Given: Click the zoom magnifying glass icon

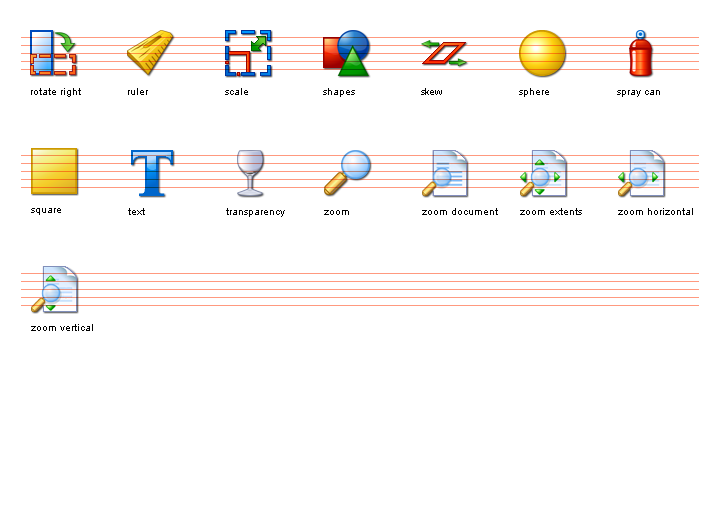Looking at the screenshot, I should (347, 173).
